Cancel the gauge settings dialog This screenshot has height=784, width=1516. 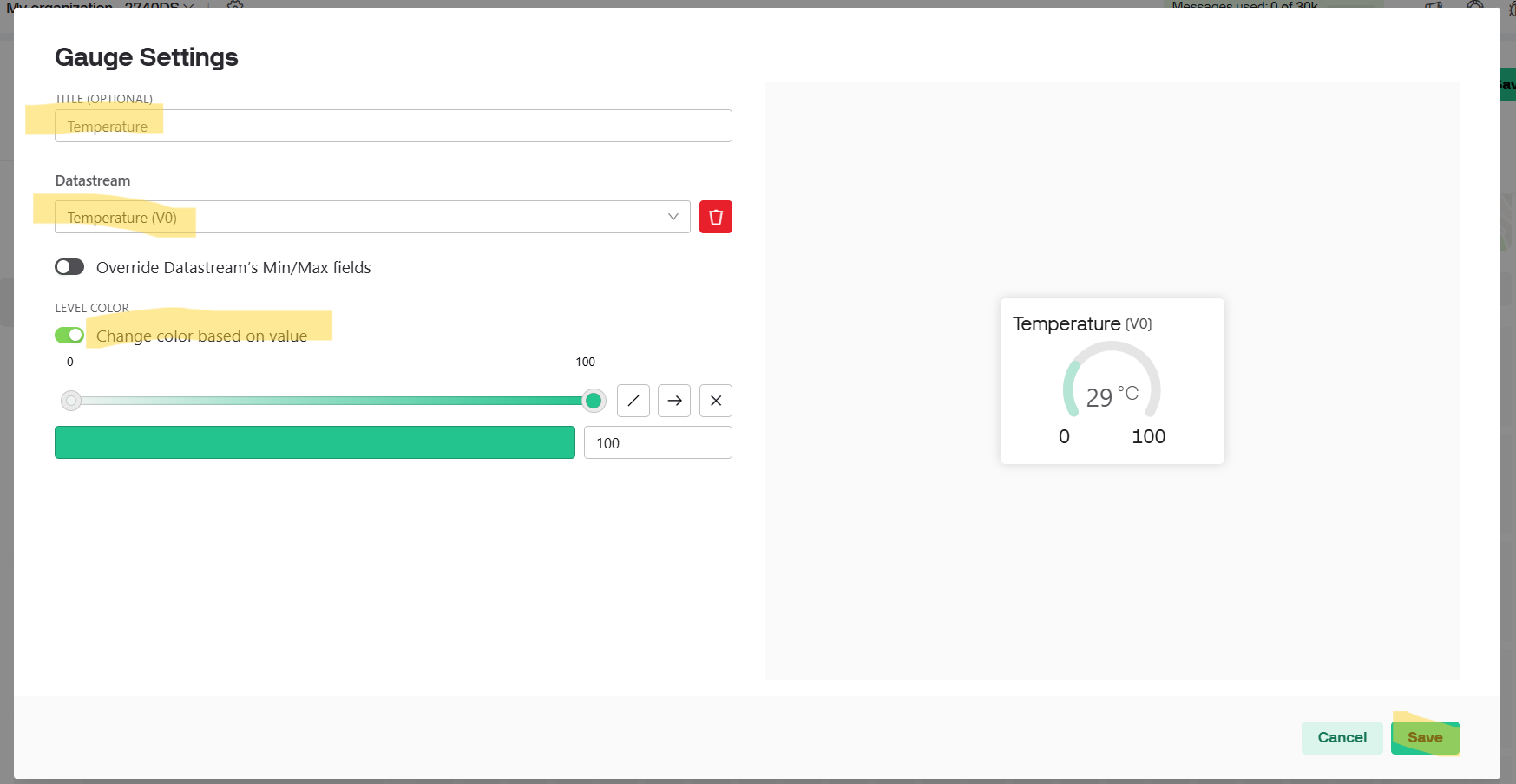[x=1342, y=737]
